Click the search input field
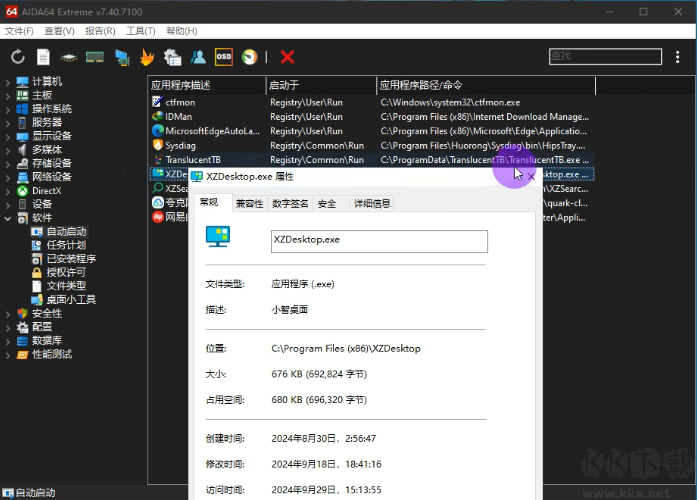The height and width of the screenshot is (500, 697). (605, 56)
